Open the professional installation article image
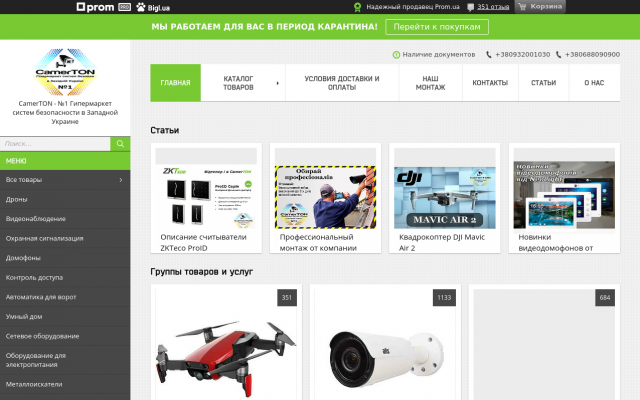Image resolution: width=640 pixels, height=400 pixels. coord(325,197)
